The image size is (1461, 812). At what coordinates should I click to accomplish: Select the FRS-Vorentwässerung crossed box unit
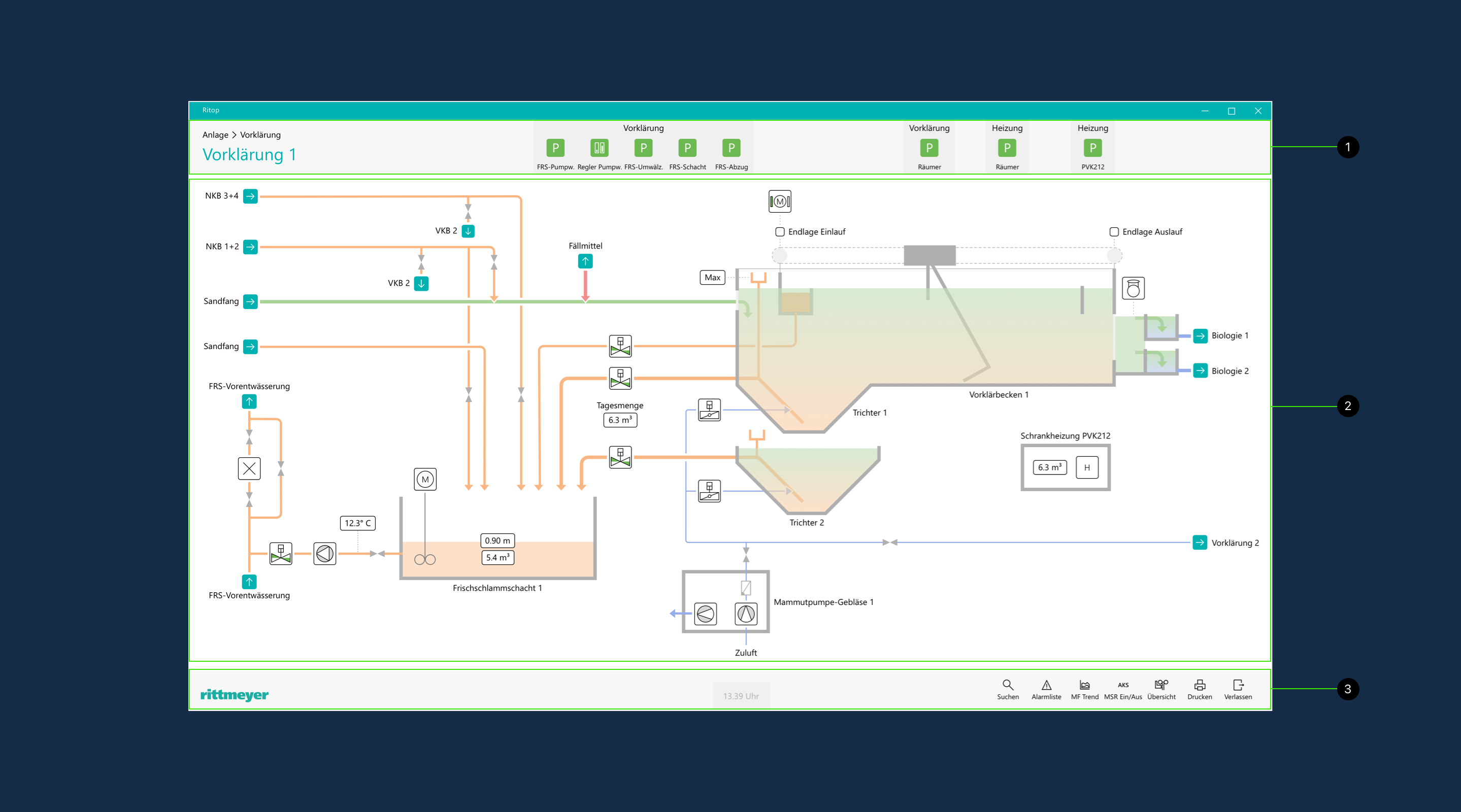pyautogui.click(x=249, y=468)
